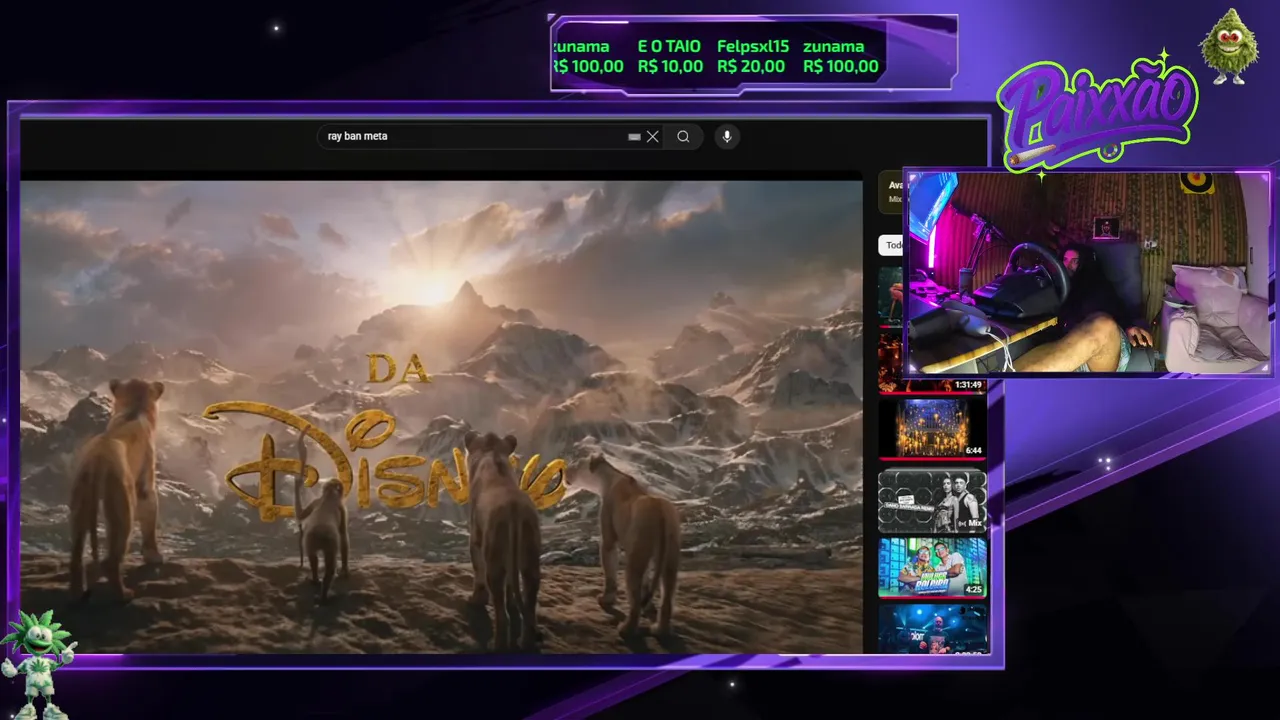Start voice search with the microphone icon

(x=727, y=137)
